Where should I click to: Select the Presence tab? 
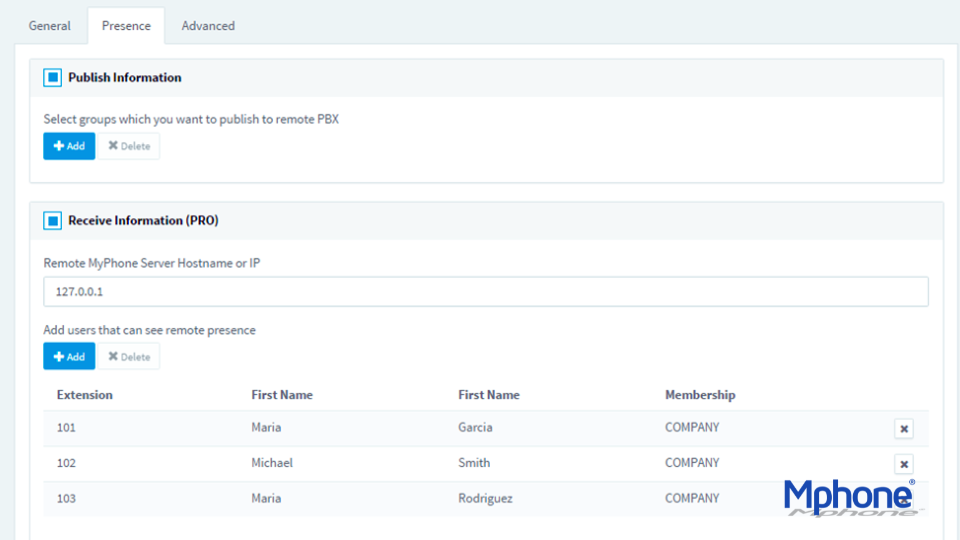(126, 26)
